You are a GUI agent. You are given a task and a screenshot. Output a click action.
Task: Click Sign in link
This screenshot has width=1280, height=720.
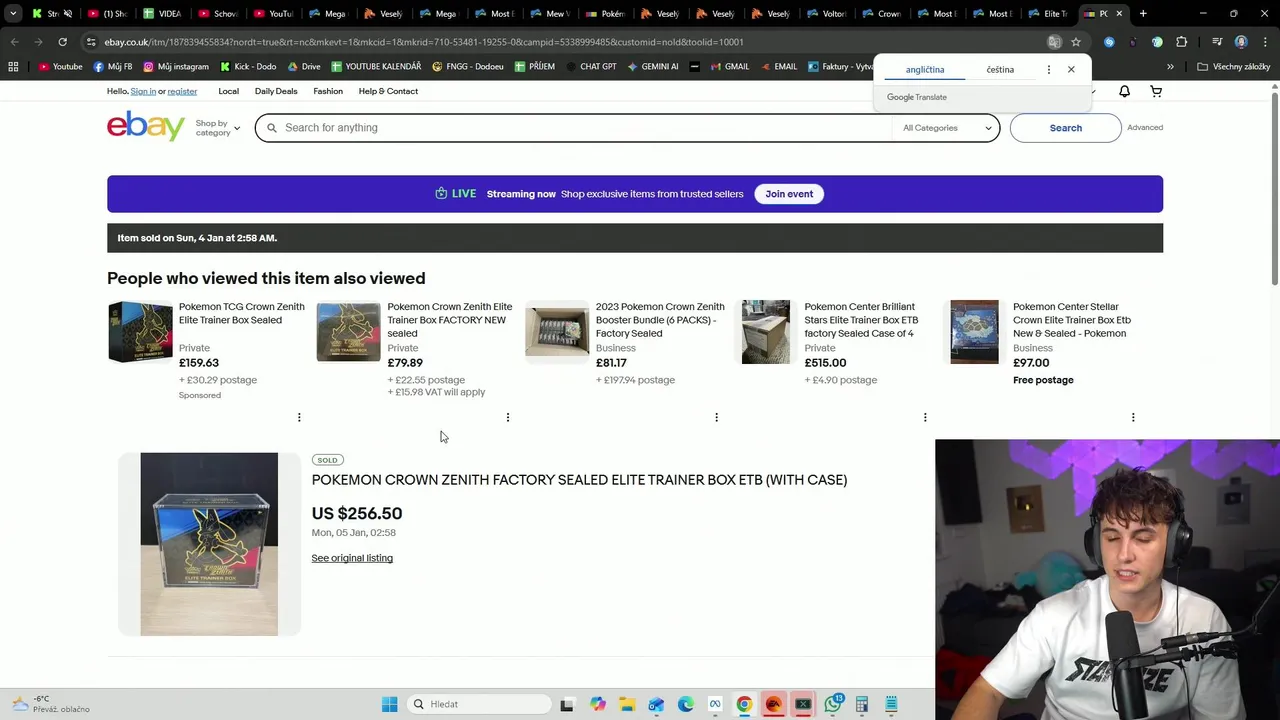pos(143,91)
